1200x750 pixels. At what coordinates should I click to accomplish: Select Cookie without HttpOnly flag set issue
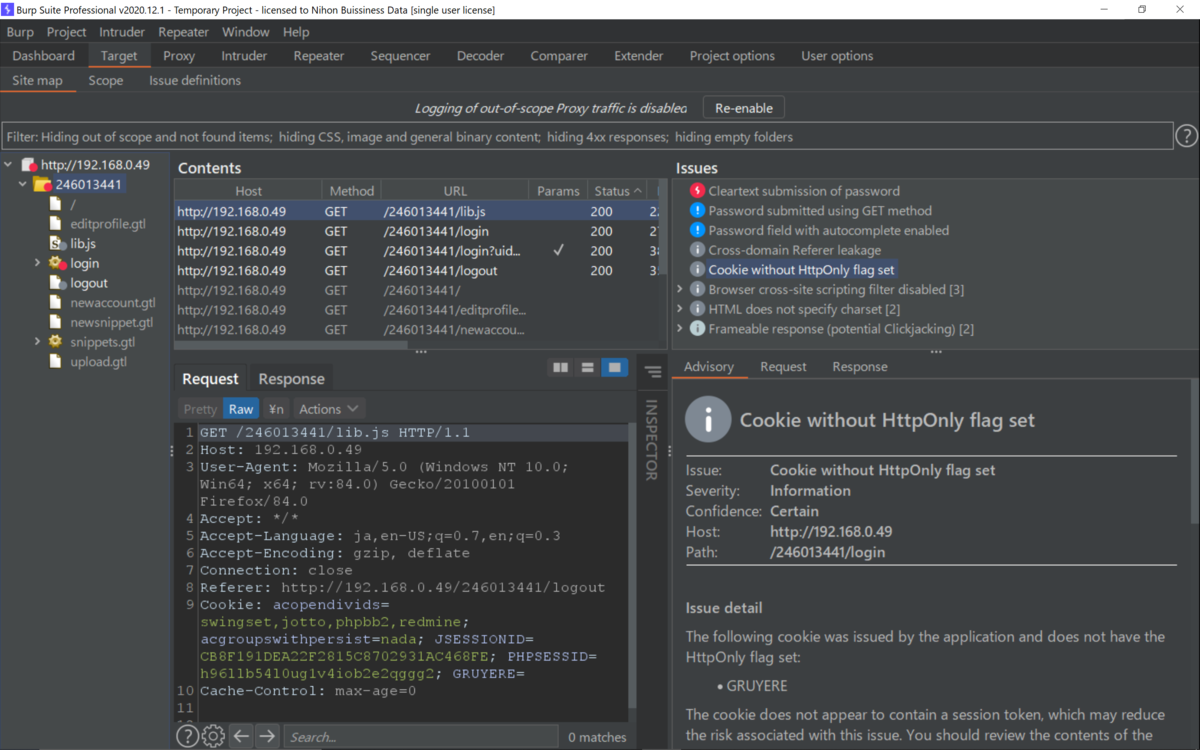click(801, 270)
